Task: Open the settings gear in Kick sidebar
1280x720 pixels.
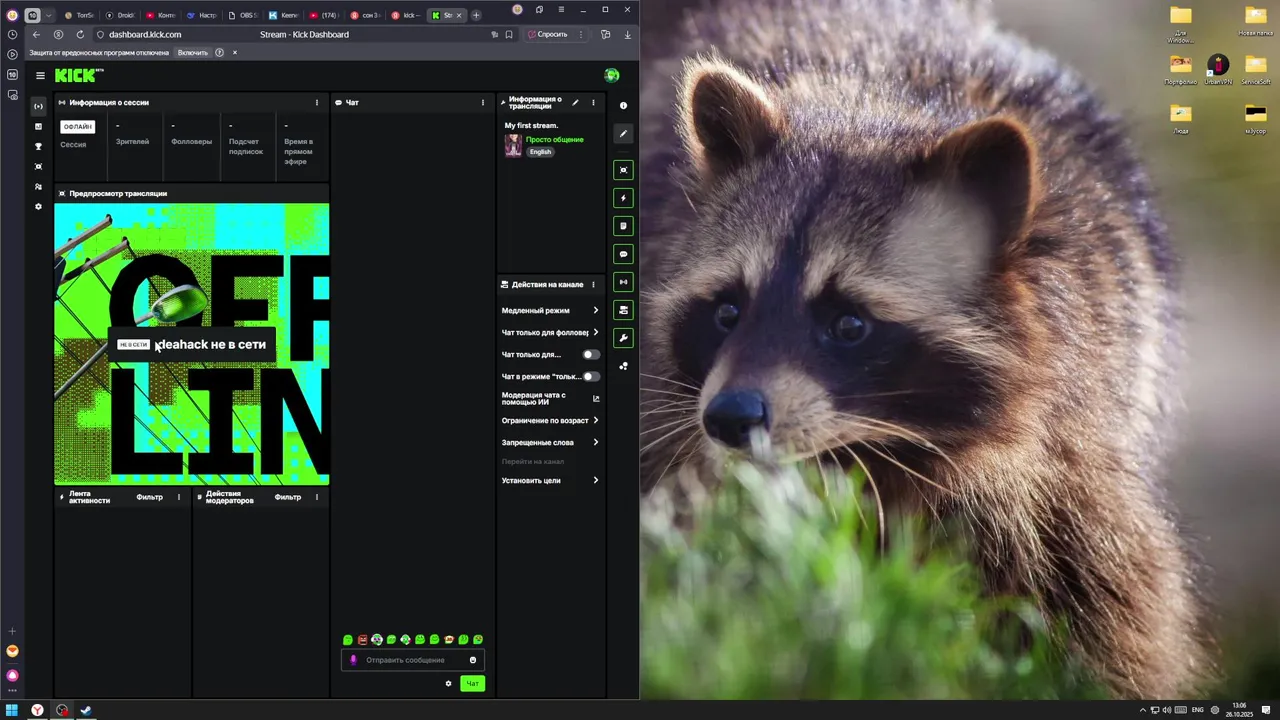Action: [38, 206]
